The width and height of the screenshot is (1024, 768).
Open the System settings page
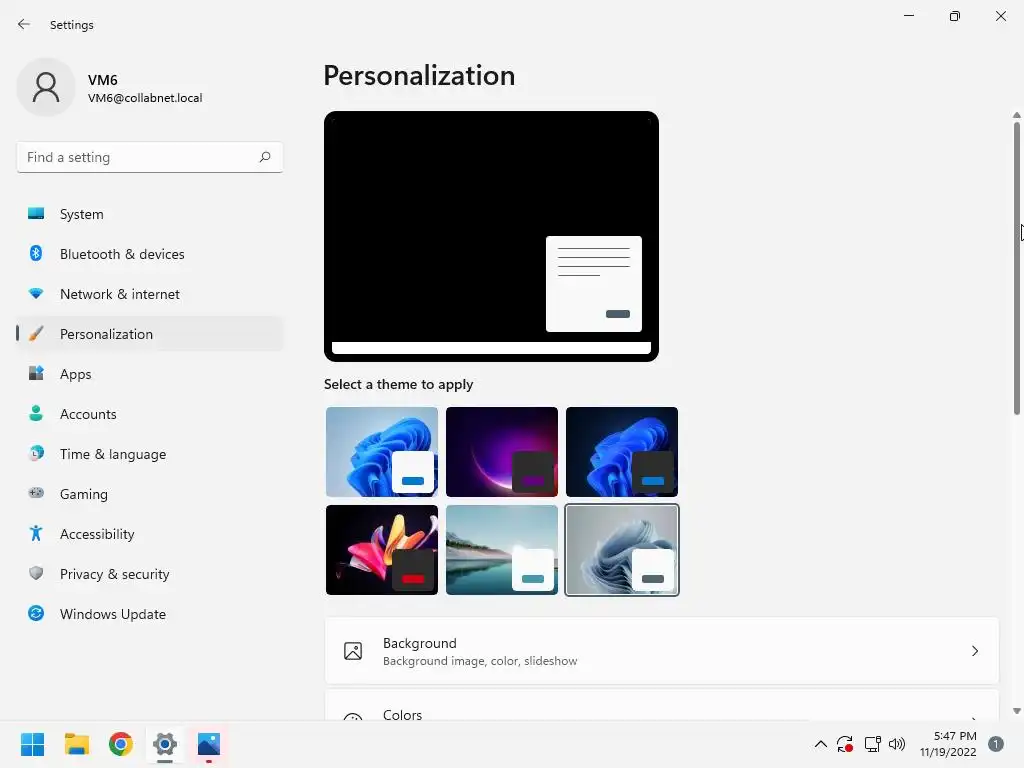[x=150, y=214]
